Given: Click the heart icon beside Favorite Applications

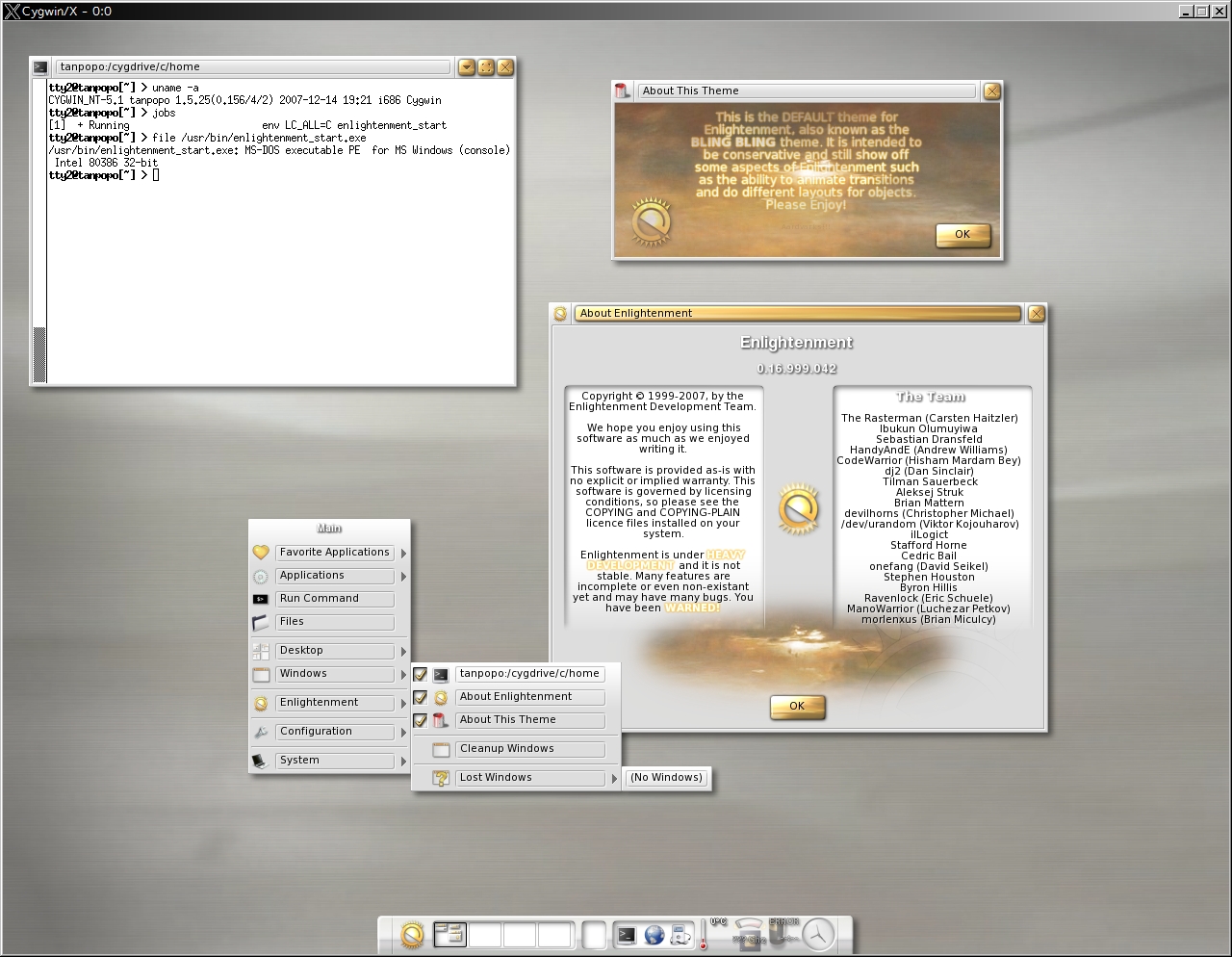Looking at the screenshot, I should (x=261, y=553).
